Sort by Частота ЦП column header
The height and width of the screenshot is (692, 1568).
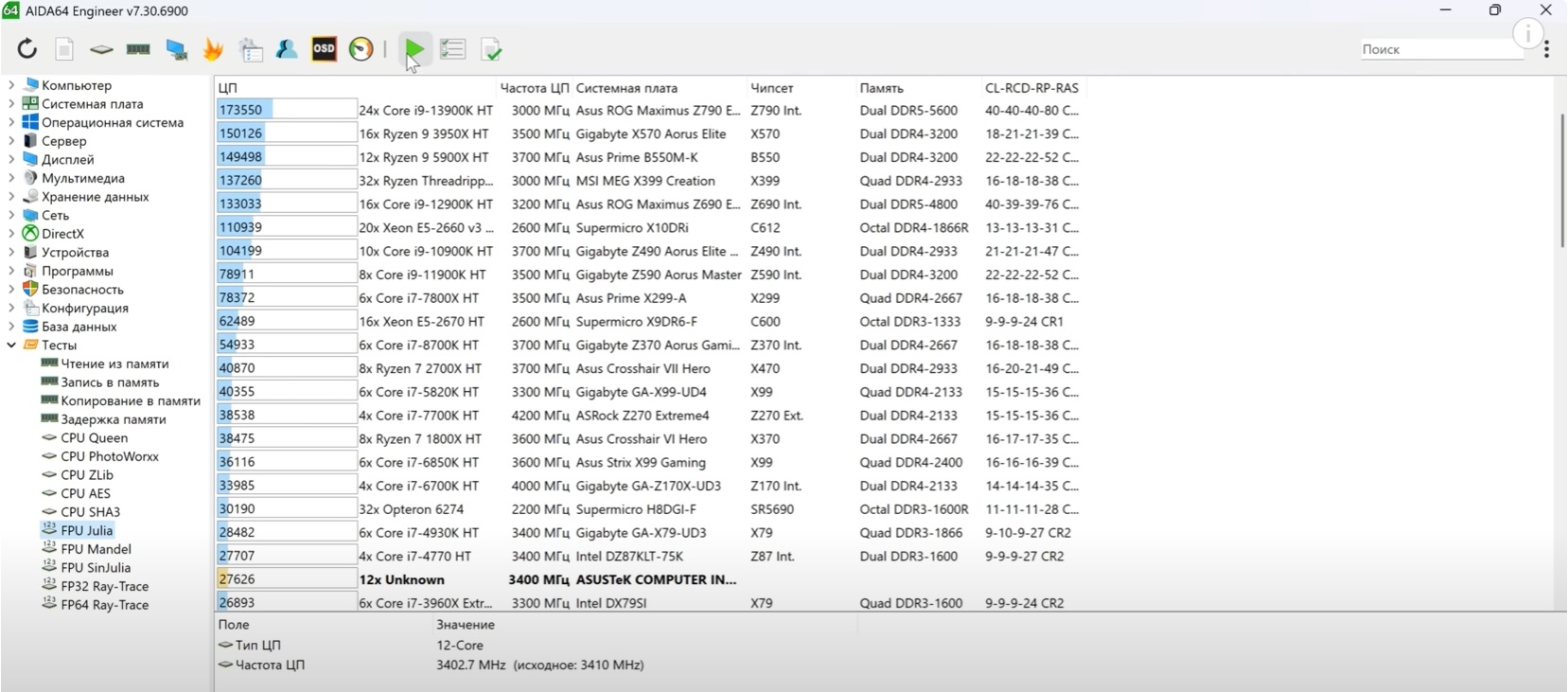pos(534,88)
